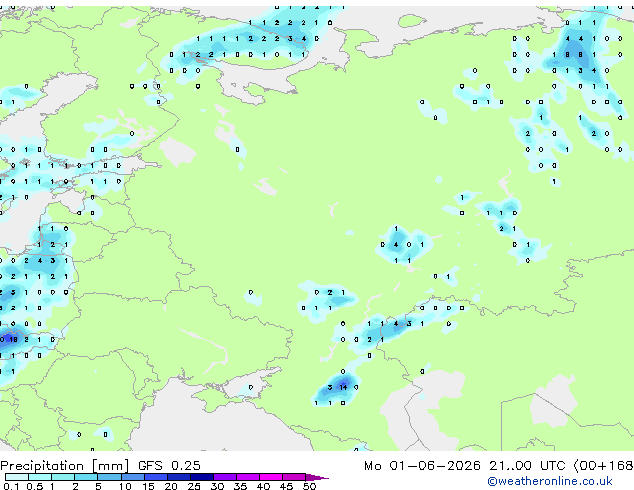The height and width of the screenshot is (490, 634).
Task: Click the legend swatch between 30 and 35
Action: tap(225, 477)
